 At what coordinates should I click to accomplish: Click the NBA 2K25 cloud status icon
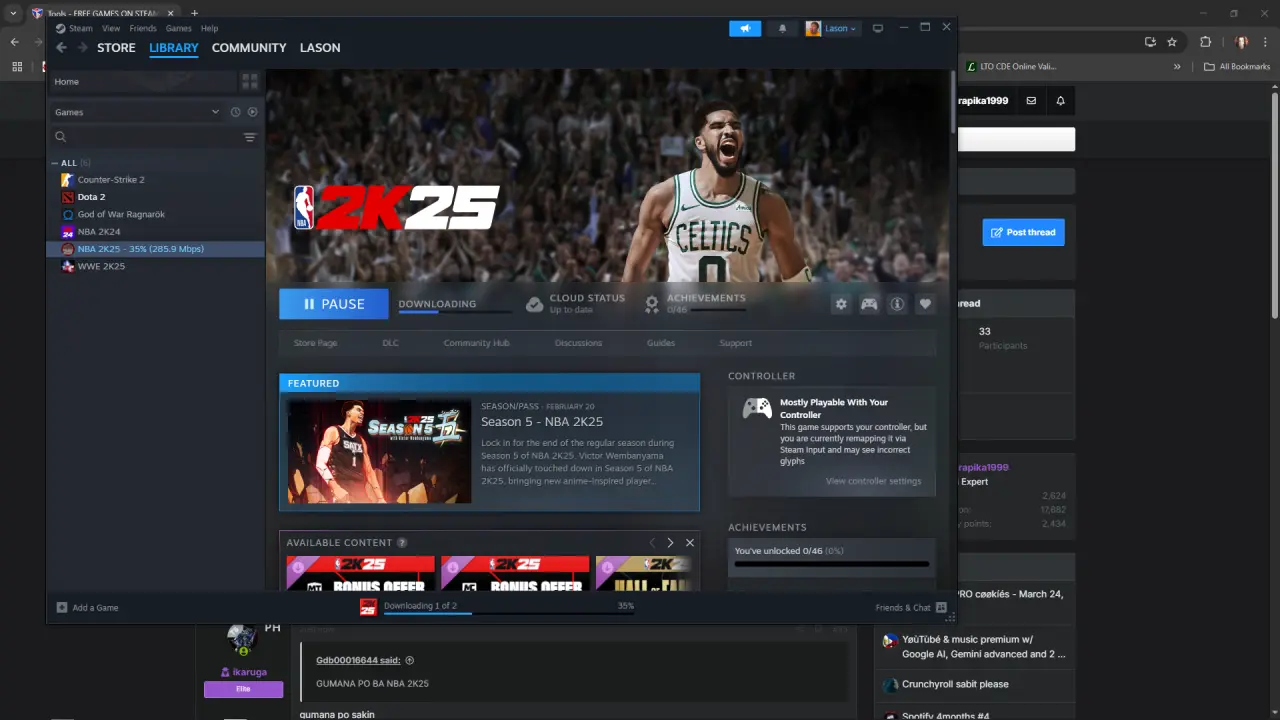pos(535,304)
